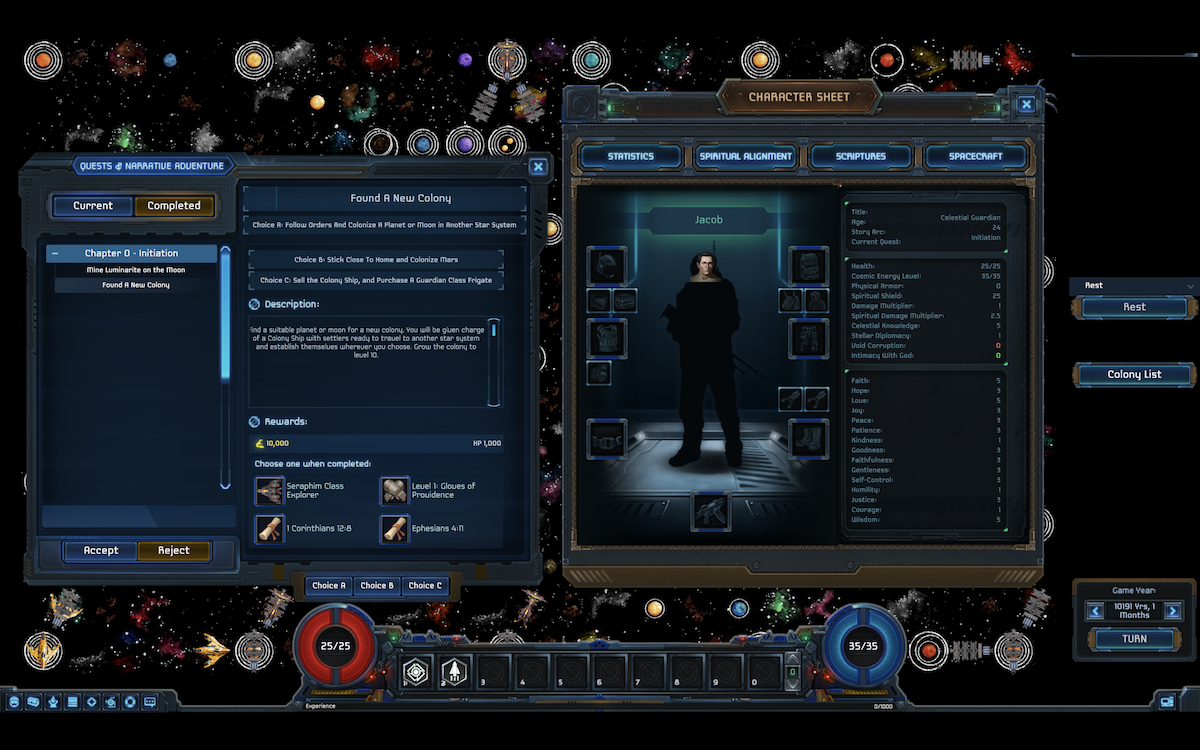
Task: Open the disc icon in the bottom-left toolbar
Action: pyautogui.click(x=131, y=702)
